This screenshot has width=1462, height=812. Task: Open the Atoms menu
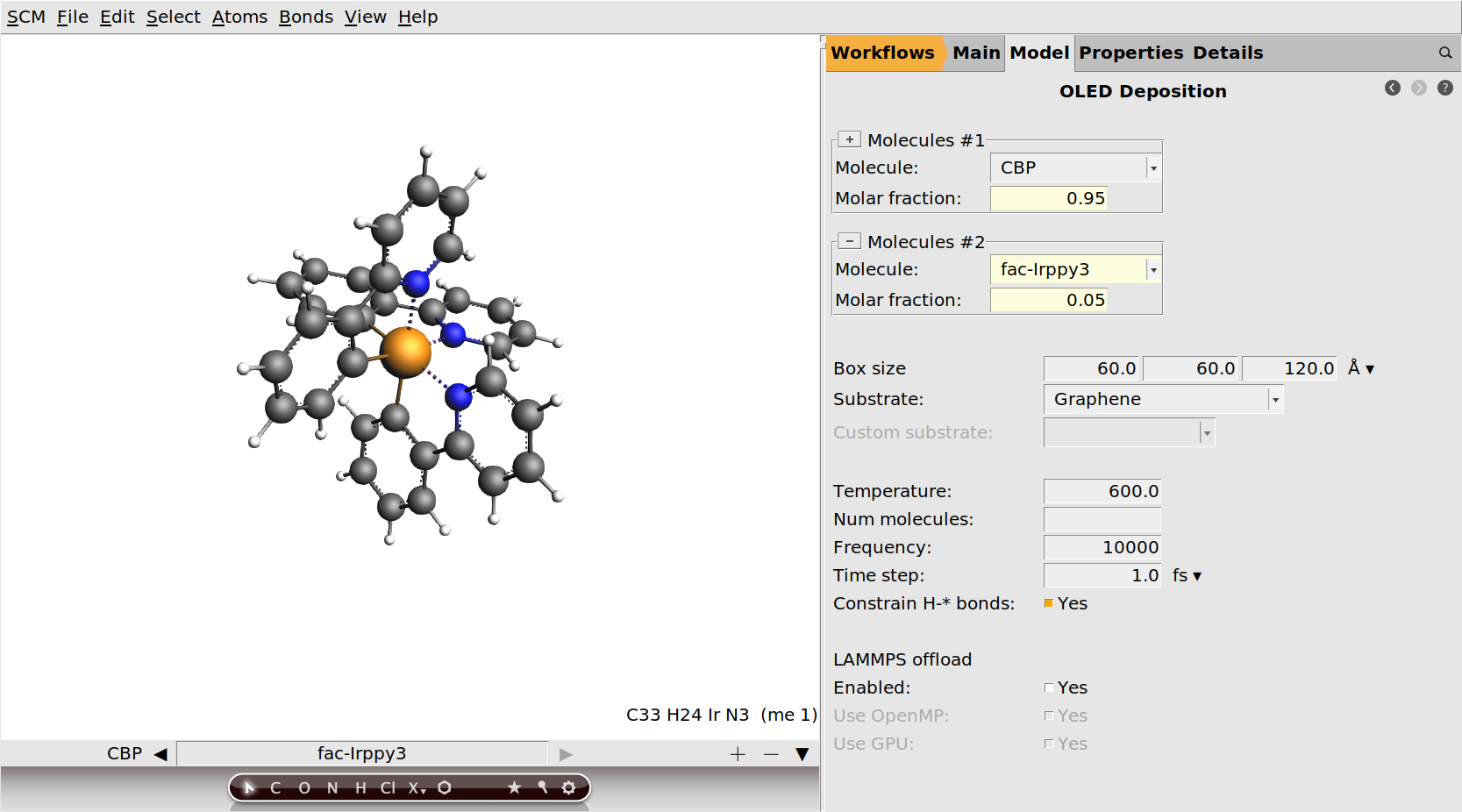click(x=239, y=17)
